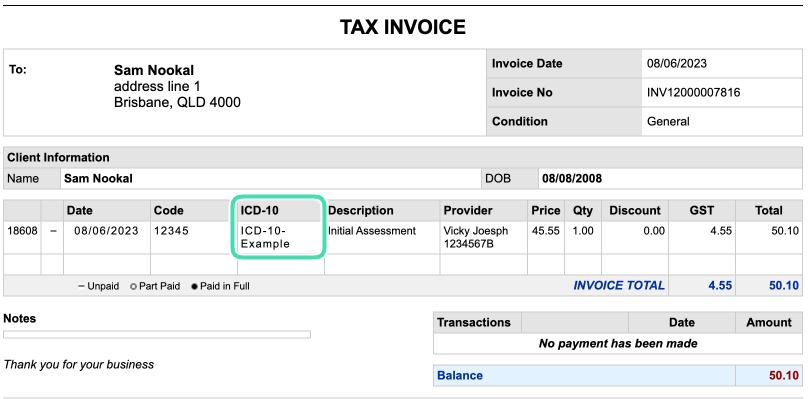
Task: Select the date of birth 08/08/2008
Action: pyautogui.click(x=572, y=179)
